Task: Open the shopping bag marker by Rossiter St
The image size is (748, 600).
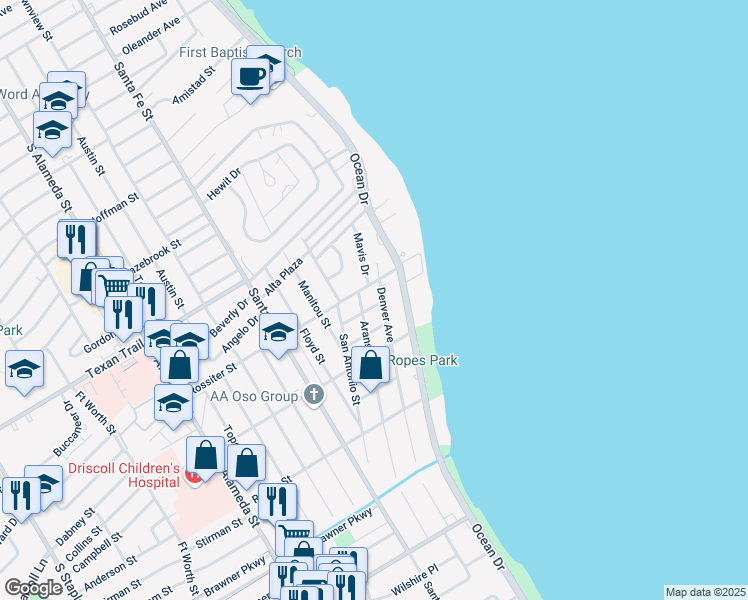Action: tap(179, 365)
